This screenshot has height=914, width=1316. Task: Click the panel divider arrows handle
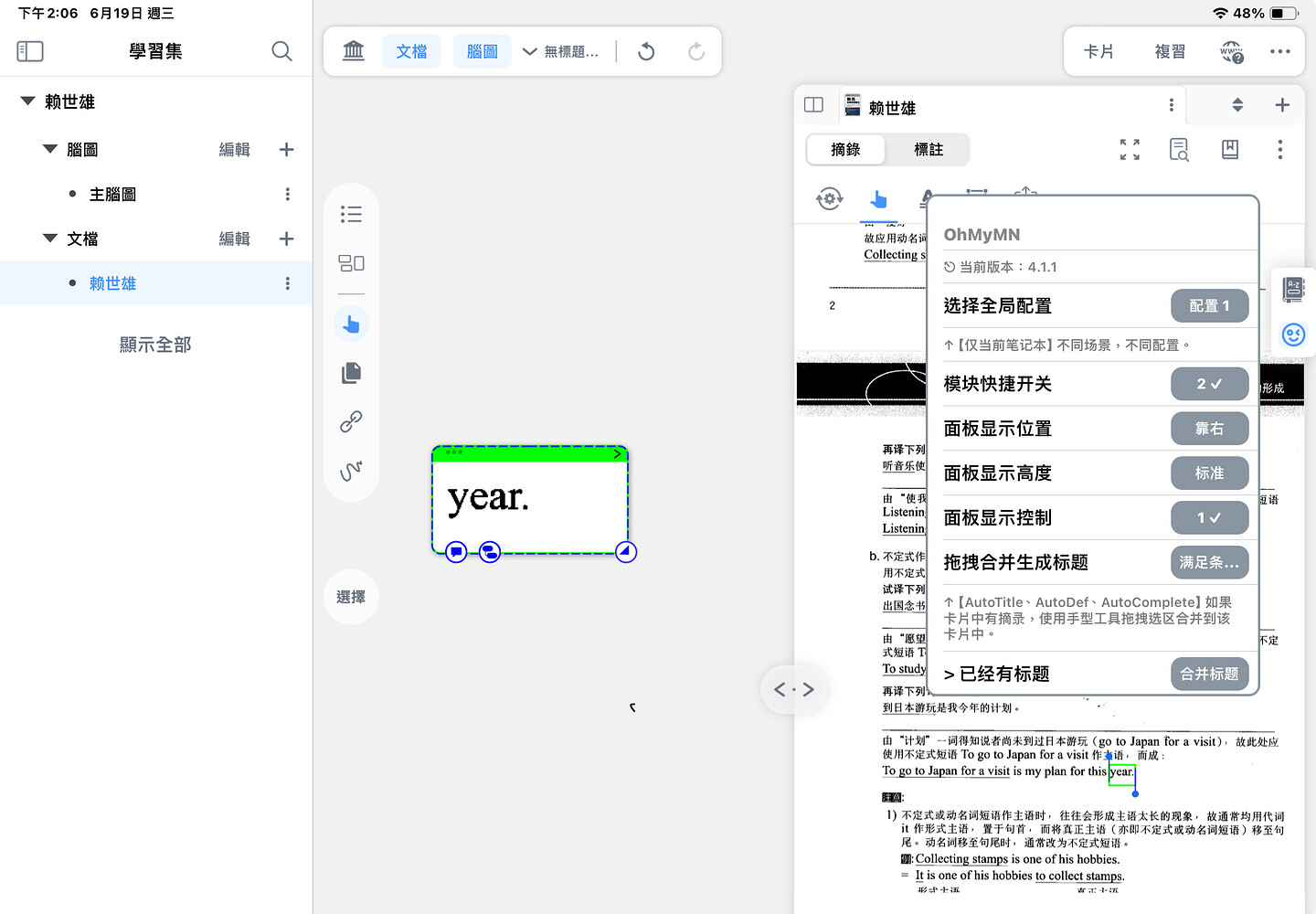point(794,689)
